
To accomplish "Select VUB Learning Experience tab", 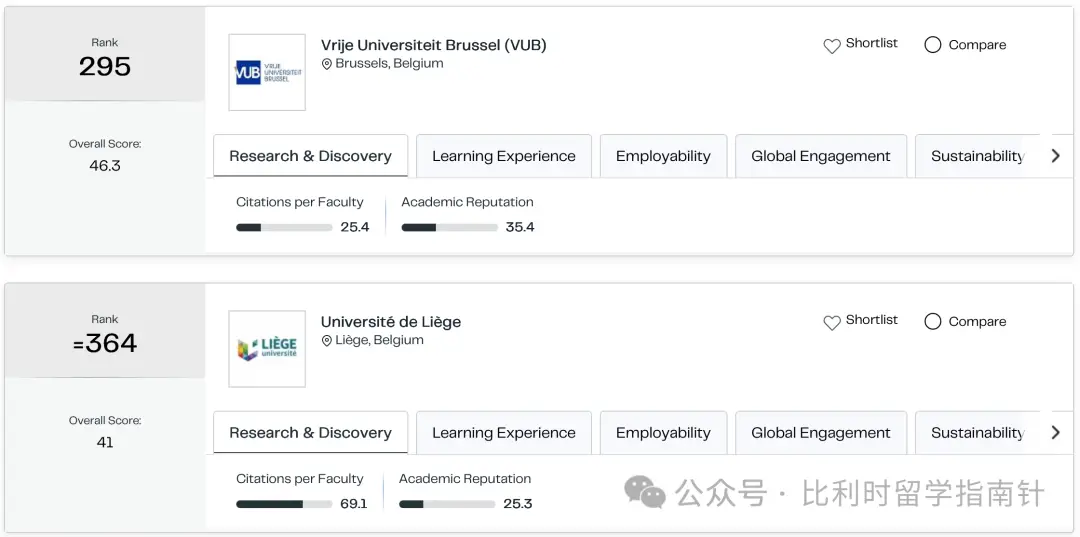I will click(504, 156).
